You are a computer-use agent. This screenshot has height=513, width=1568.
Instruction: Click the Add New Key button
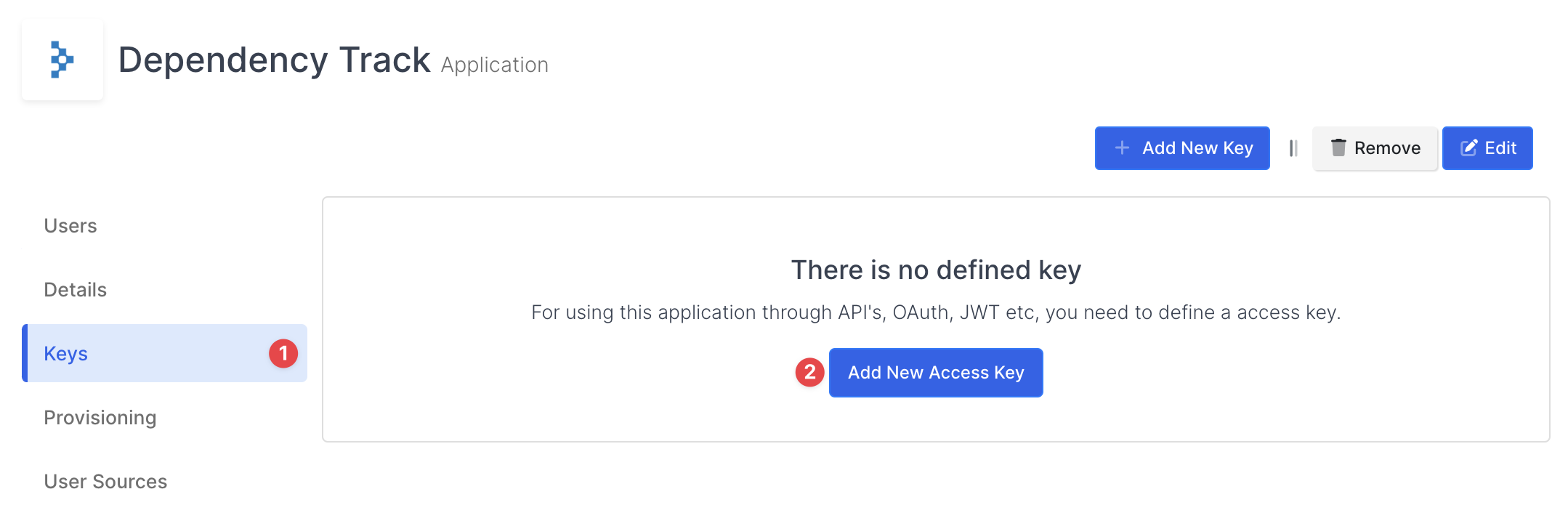coord(1181,148)
